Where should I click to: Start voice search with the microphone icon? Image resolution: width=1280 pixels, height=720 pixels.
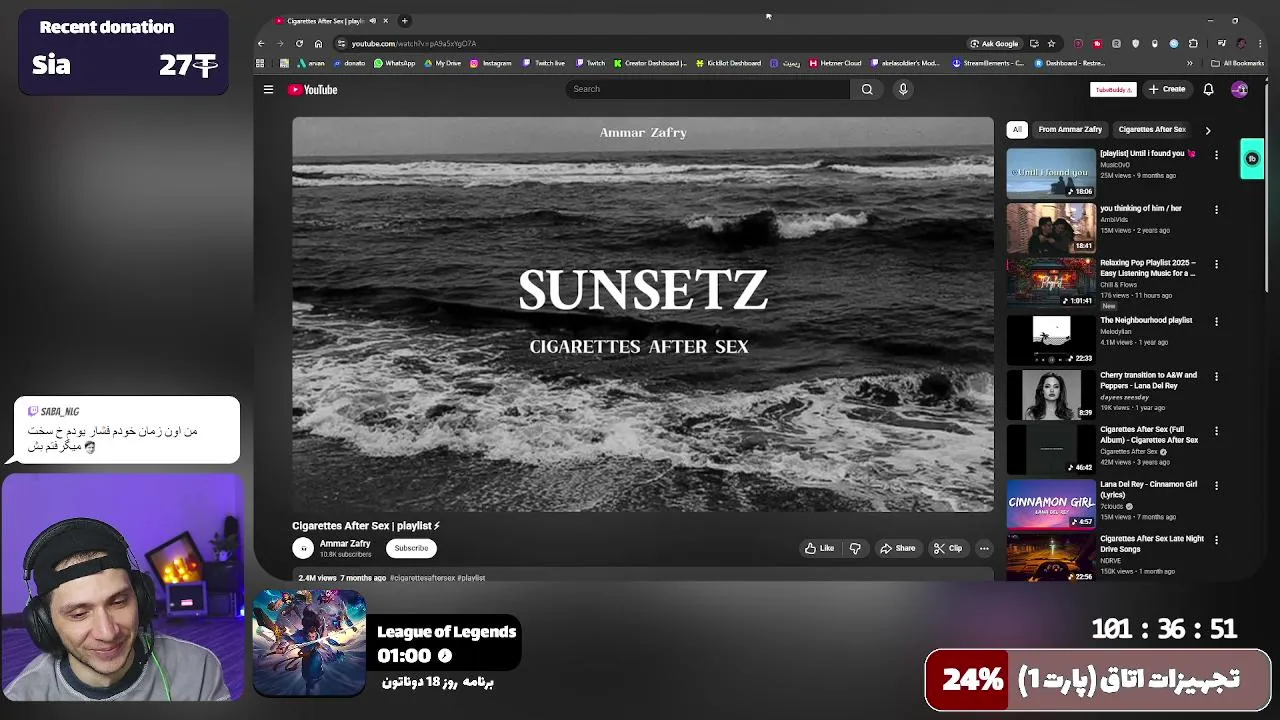903,89
